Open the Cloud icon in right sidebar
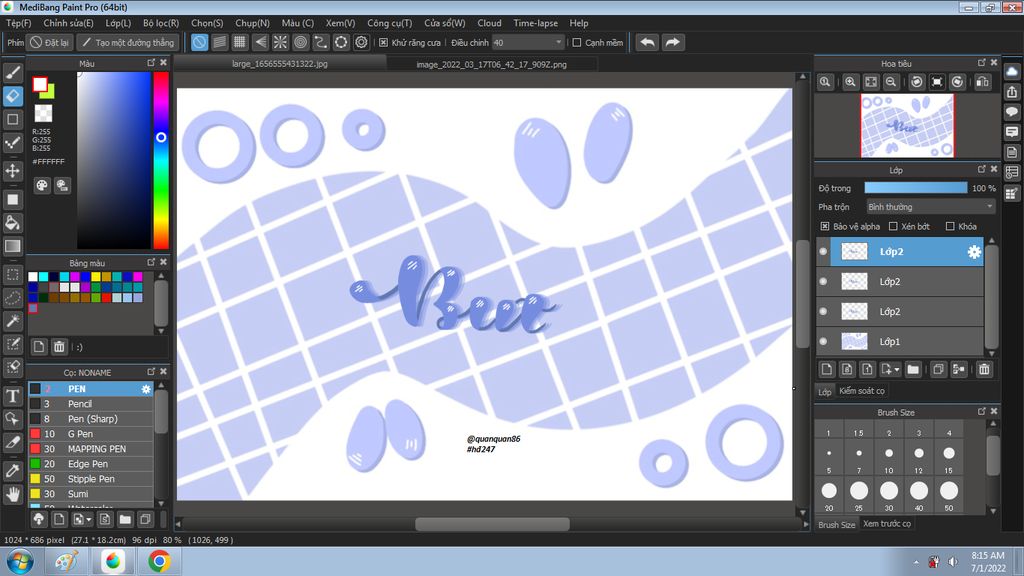 1012,72
